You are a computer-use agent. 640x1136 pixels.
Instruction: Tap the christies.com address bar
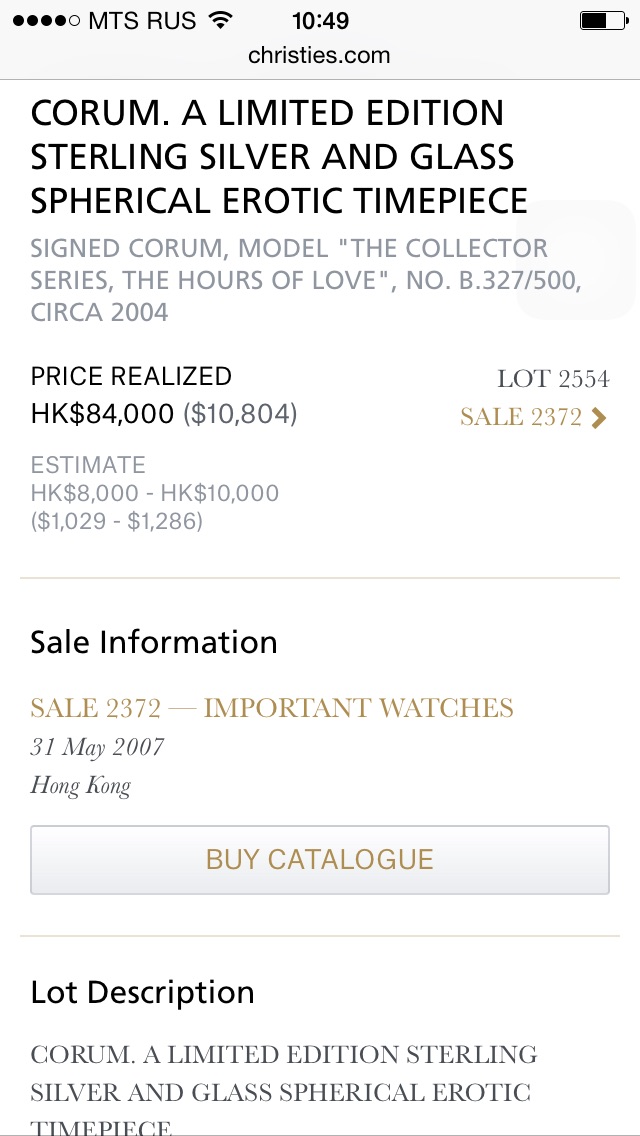point(319,55)
